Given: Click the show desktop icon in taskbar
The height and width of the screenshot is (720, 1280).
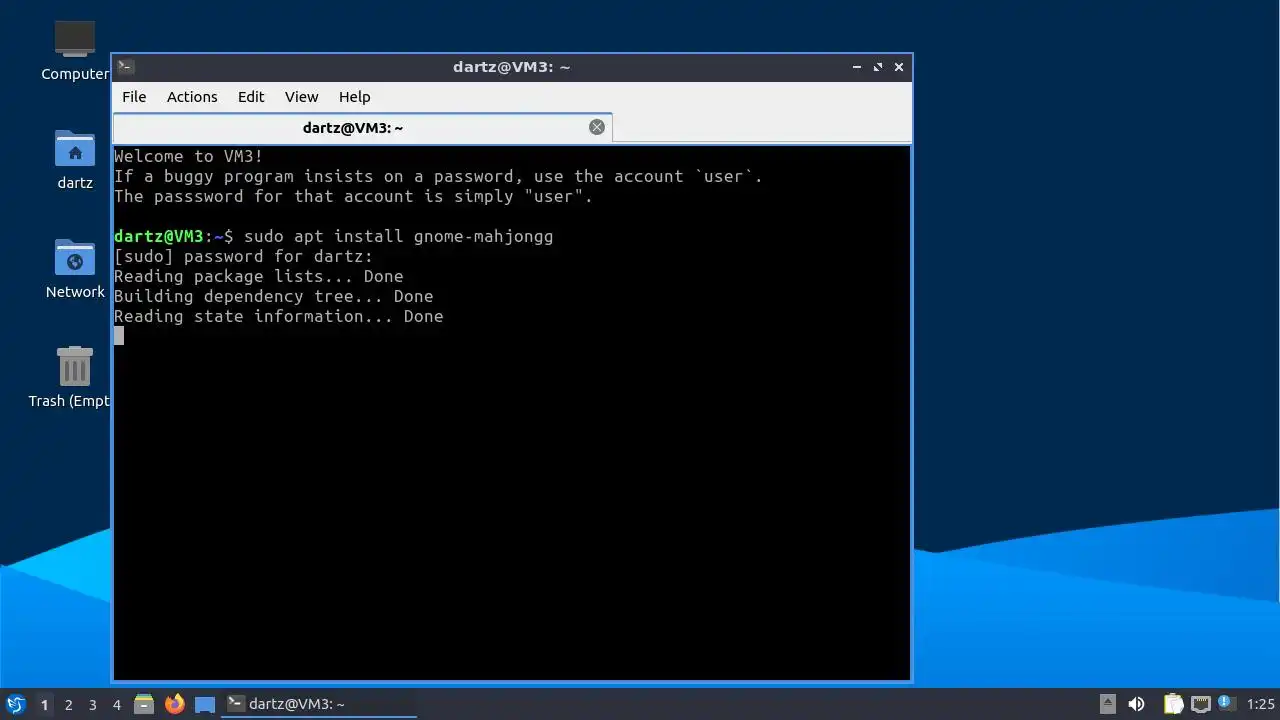Looking at the screenshot, I should point(205,704).
